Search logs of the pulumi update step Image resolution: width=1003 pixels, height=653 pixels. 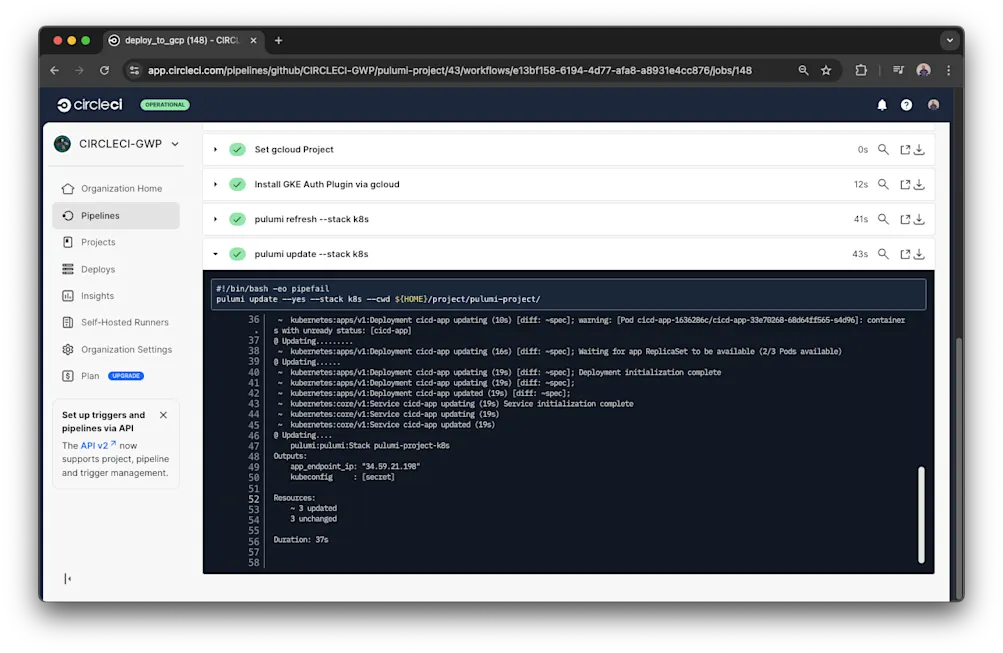coord(883,254)
